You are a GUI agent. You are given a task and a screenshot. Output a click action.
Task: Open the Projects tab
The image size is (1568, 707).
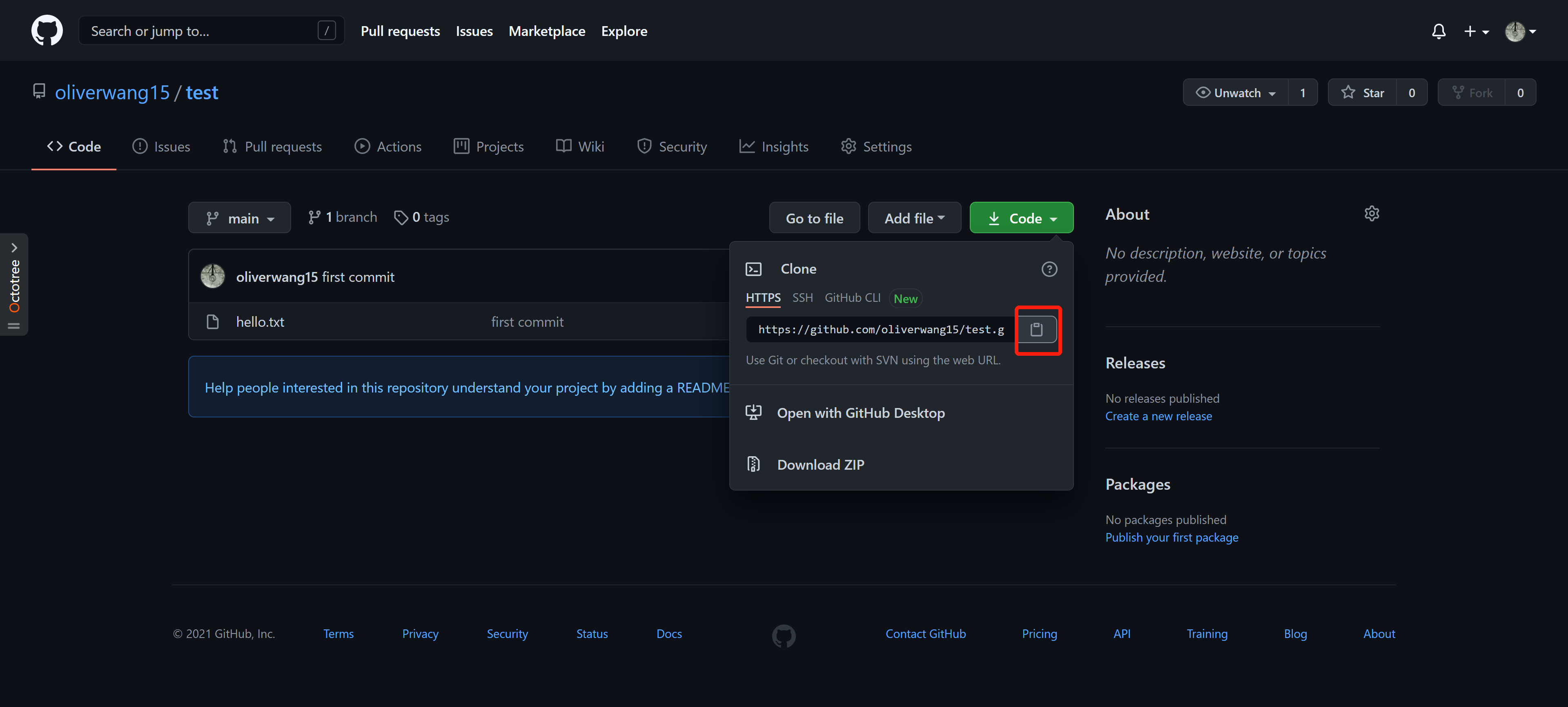(x=489, y=146)
